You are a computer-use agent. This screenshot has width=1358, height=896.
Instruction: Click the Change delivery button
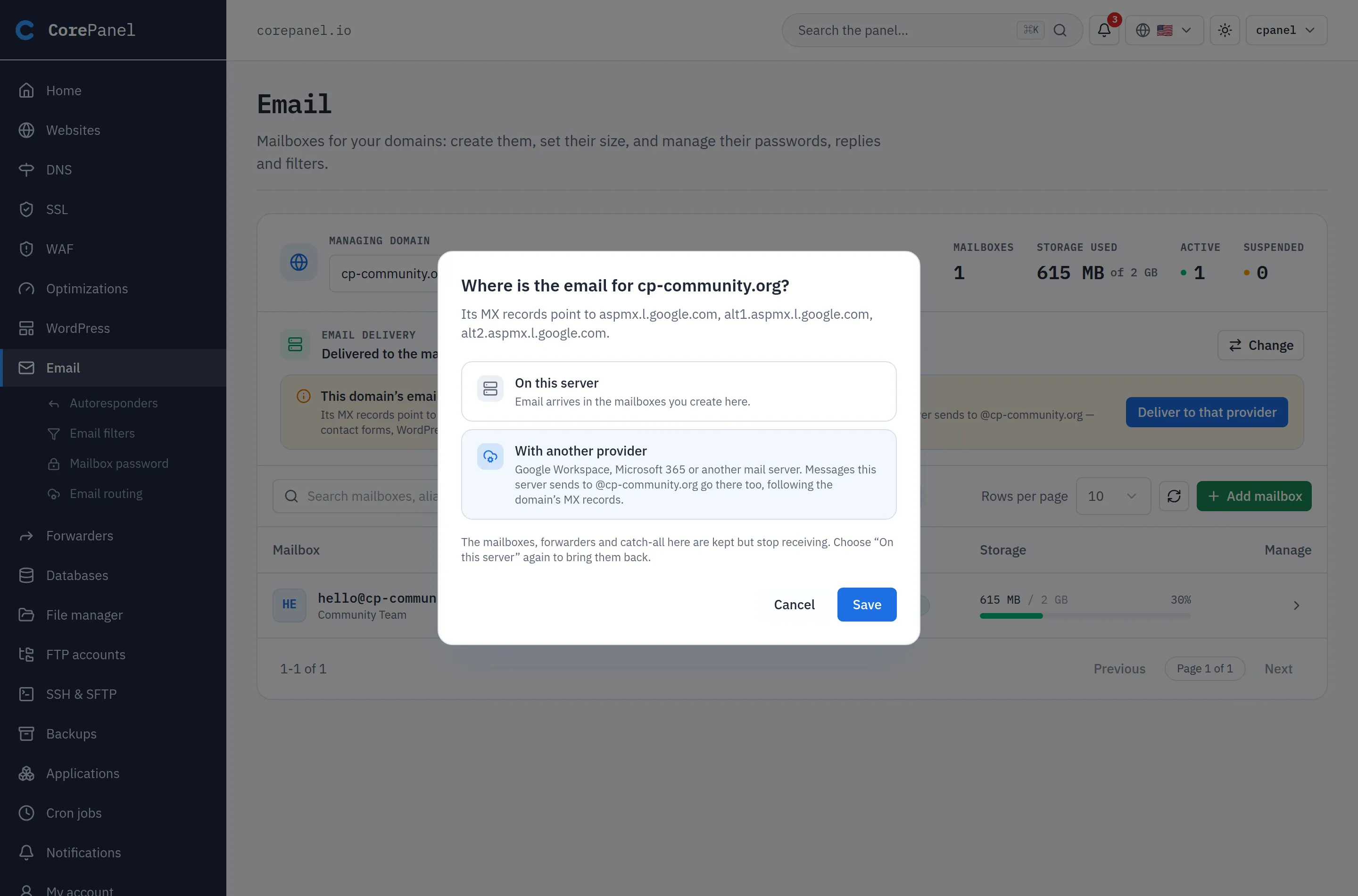(x=1260, y=345)
